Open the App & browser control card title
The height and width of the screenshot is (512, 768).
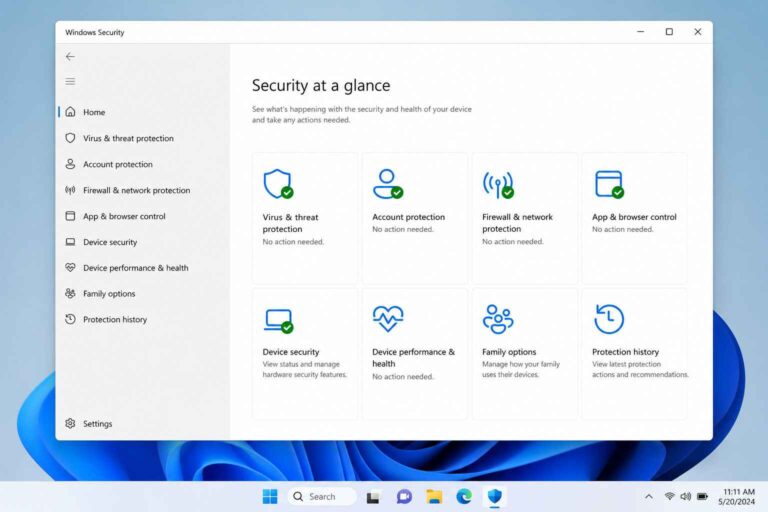[634, 217]
